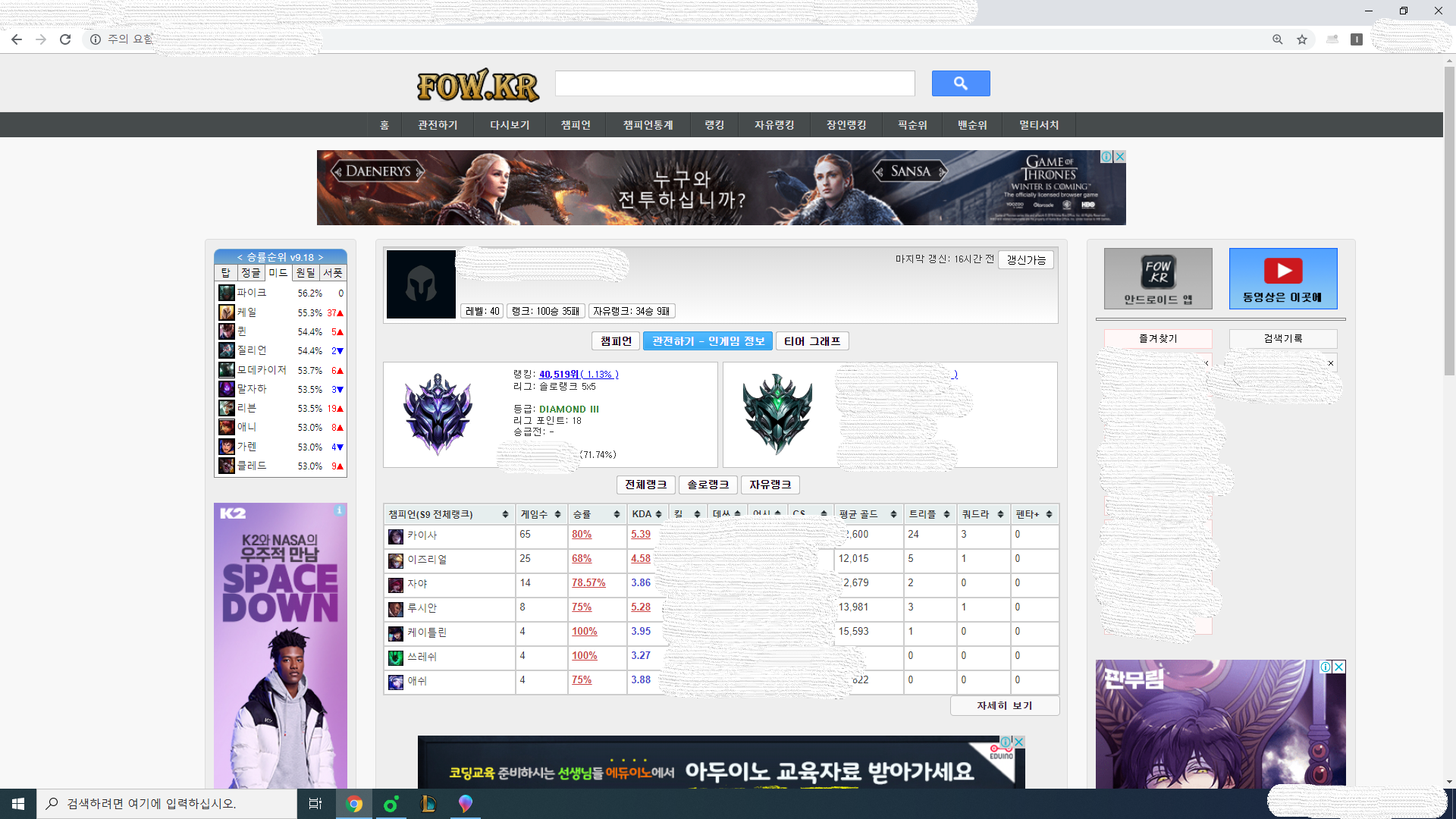
Task: Click the 모데카이저 champion icon in ranking list
Action: point(227,370)
